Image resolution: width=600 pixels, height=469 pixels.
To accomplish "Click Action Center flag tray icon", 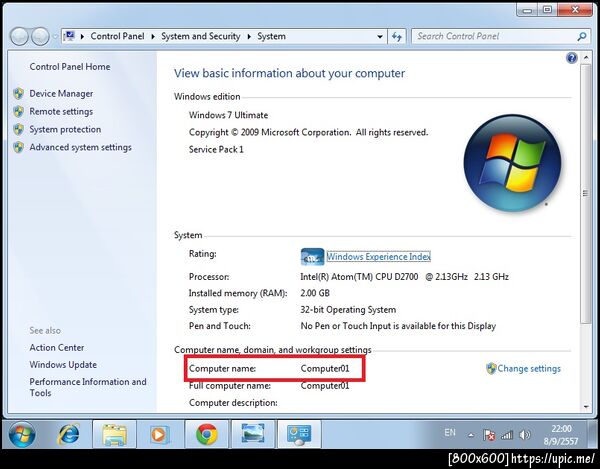I will (489, 435).
